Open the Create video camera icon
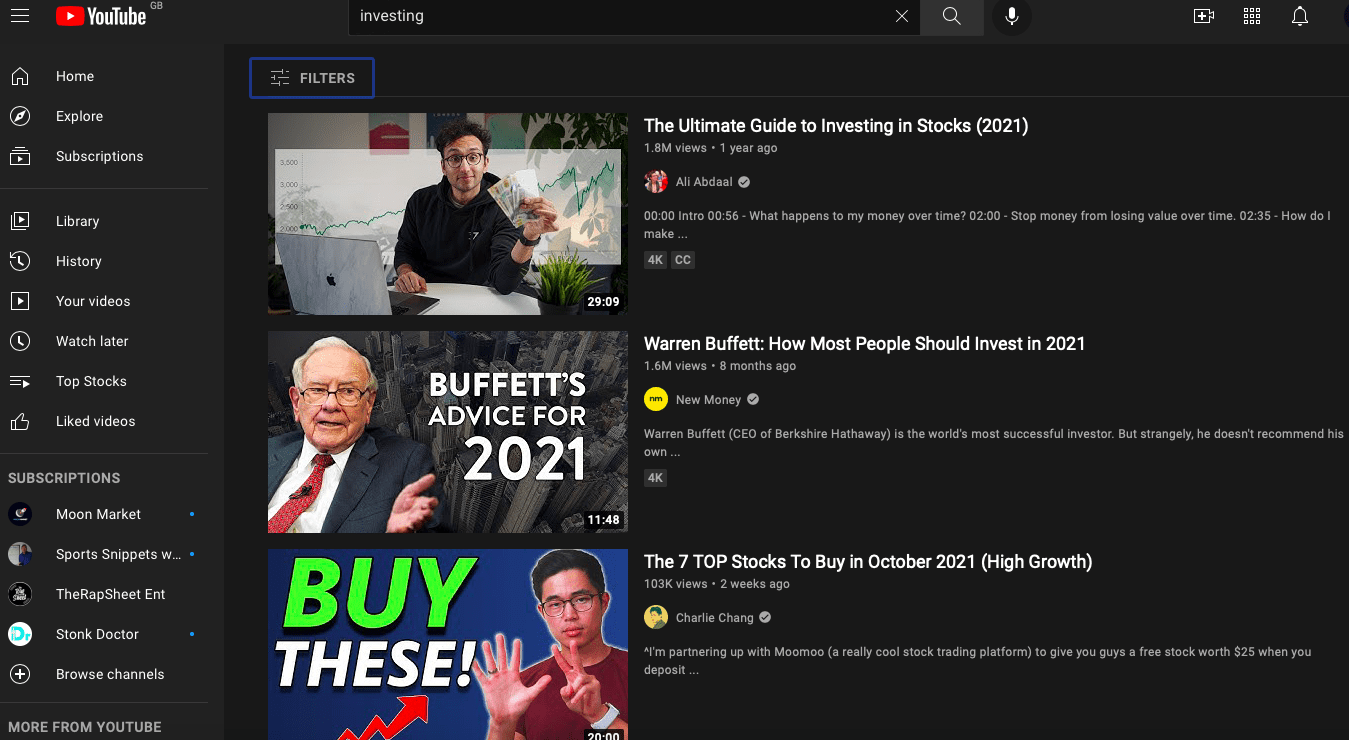The image size is (1349, 740). click(1204, 16)
